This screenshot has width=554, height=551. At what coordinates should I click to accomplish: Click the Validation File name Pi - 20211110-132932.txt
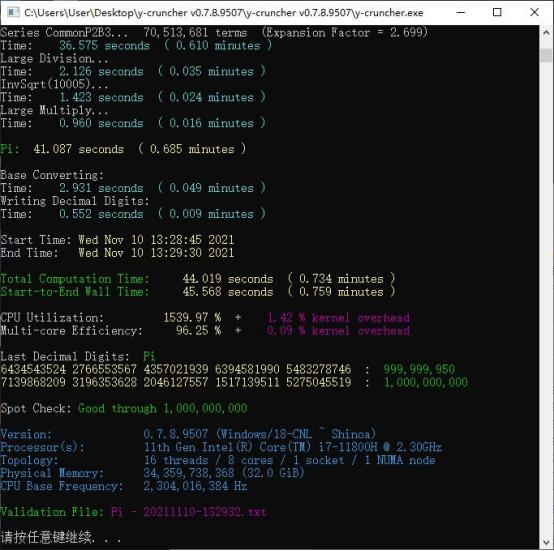tap(189, 512)
